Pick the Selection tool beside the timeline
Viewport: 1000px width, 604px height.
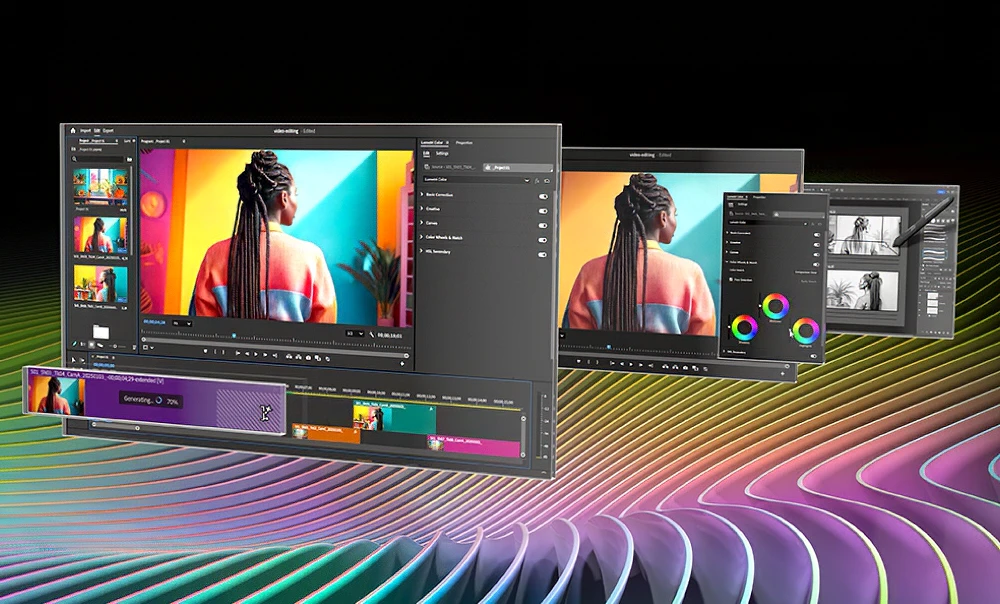tap(73, 360)
